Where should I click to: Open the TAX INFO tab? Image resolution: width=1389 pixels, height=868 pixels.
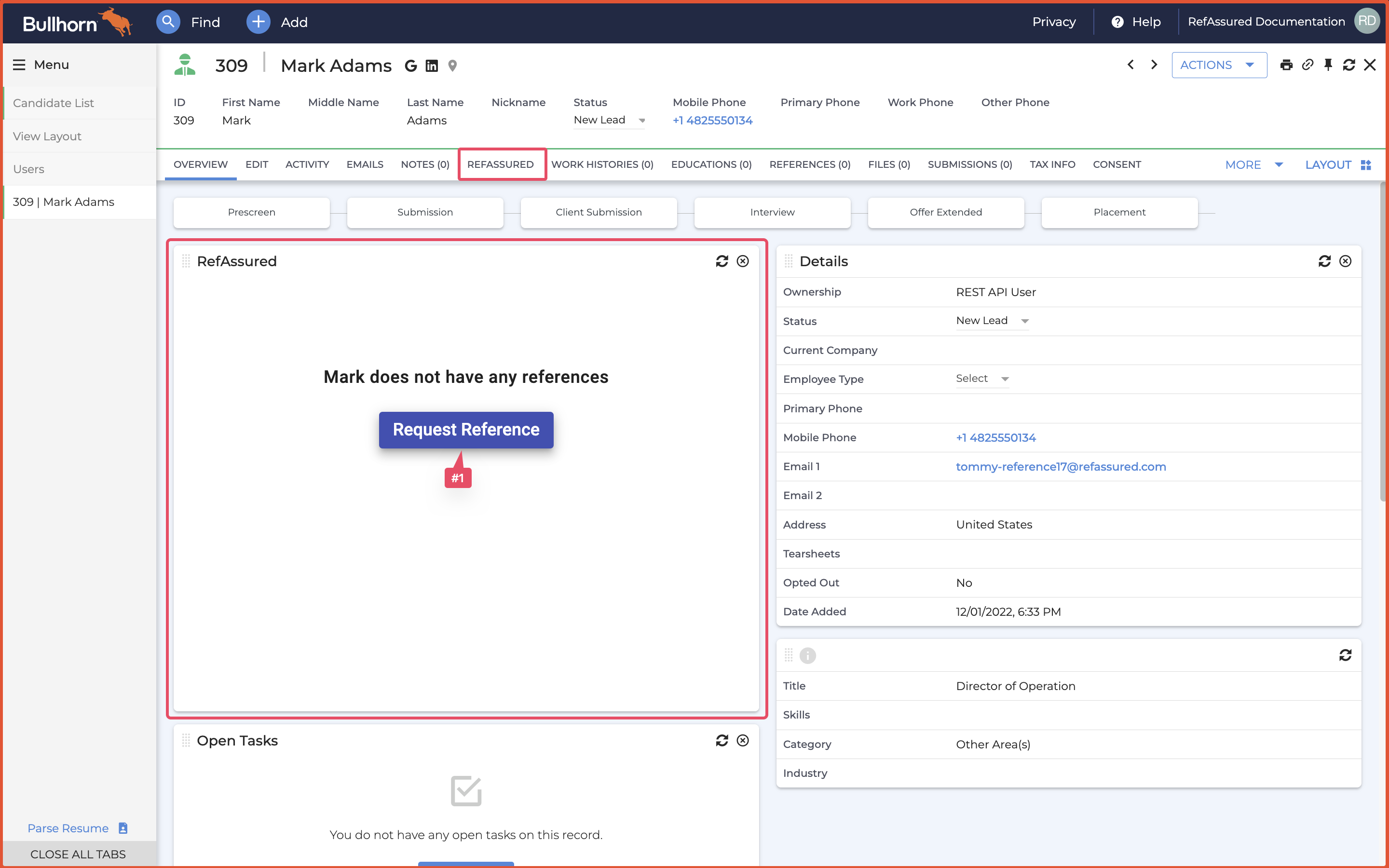(x=1052, y=165)
